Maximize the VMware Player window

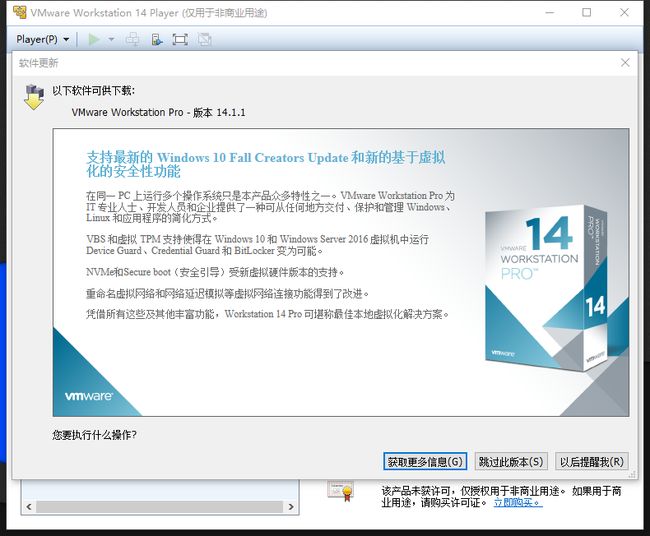click(x=587, y=12)
